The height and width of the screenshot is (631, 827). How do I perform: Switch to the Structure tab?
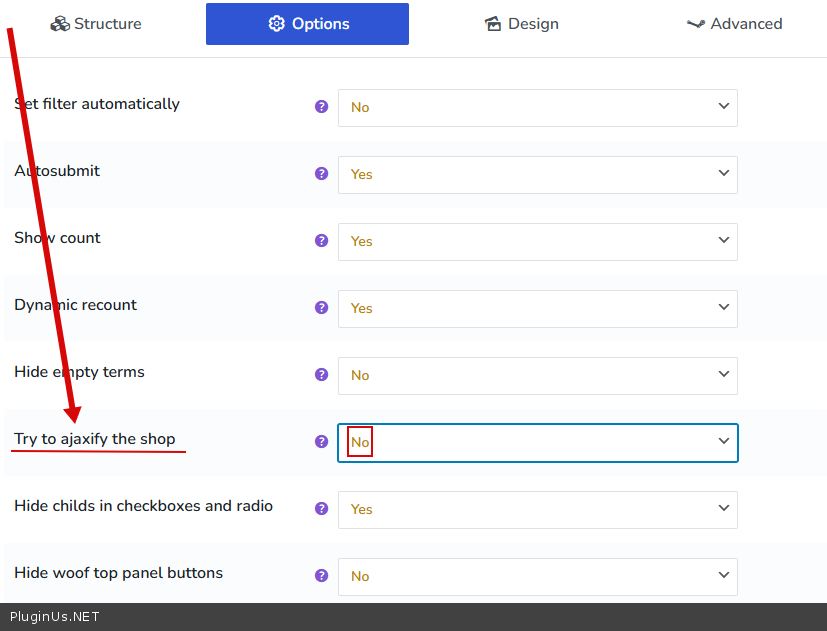click(x=96, y=24)
